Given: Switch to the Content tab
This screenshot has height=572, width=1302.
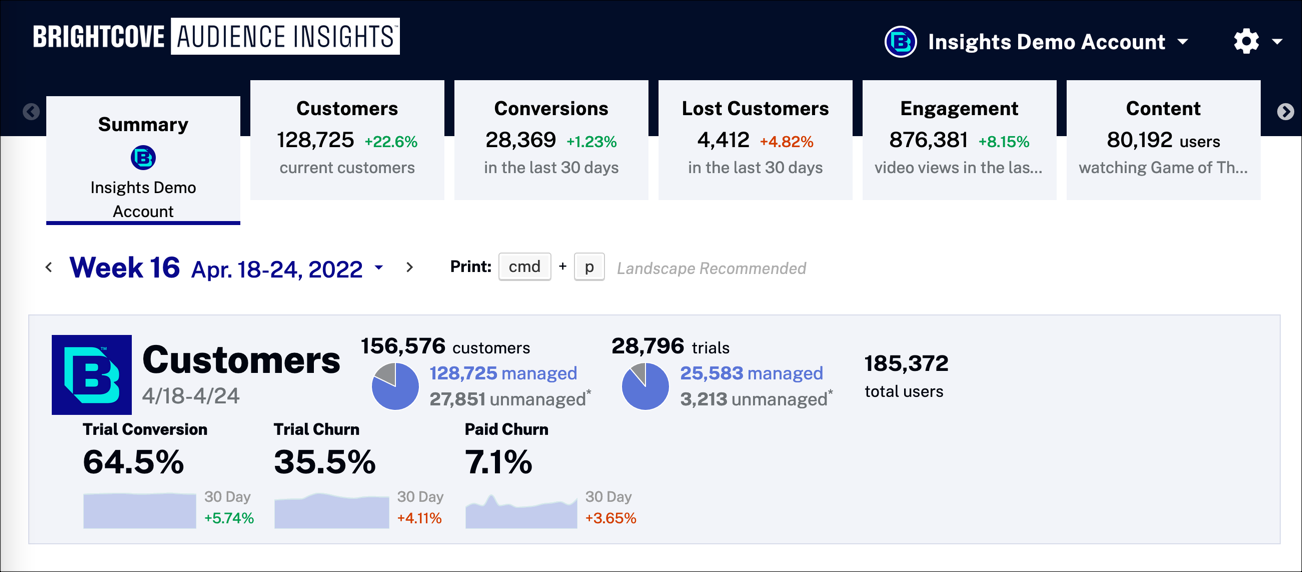Looking at the screenshot, I should pos(1163,139).
